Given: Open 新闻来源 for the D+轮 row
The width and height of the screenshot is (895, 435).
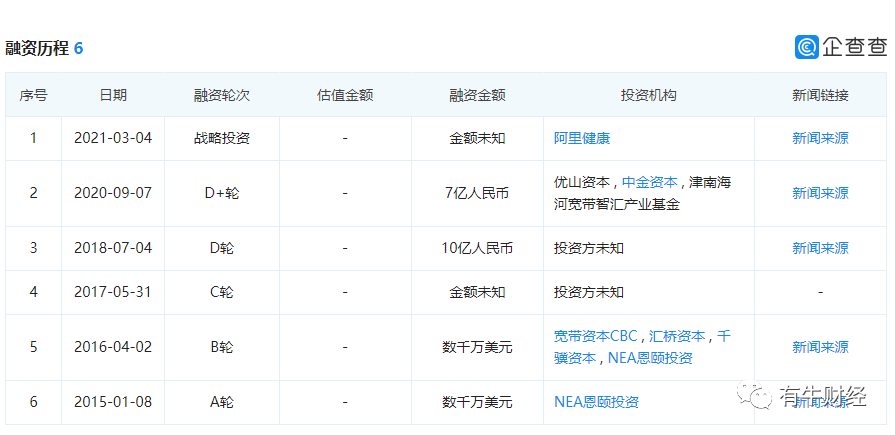Looking at the screenshot, I should [x=820, y=193].
